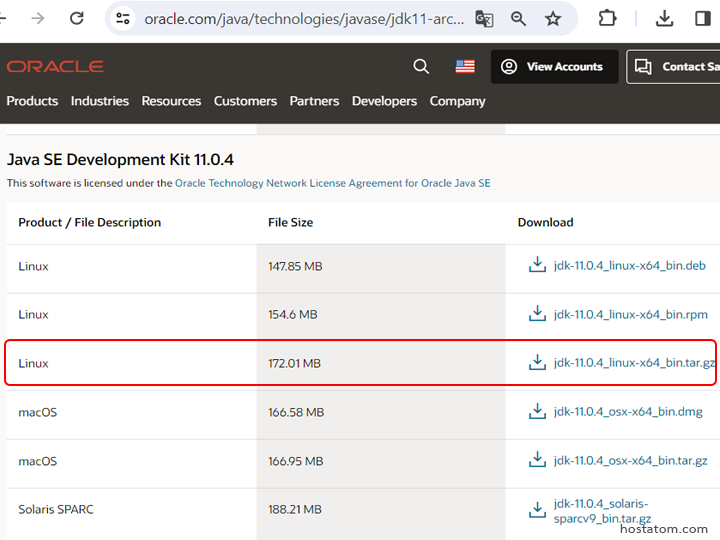
Task: Open the site information icon in address bar
Action: tap(123, 19)
